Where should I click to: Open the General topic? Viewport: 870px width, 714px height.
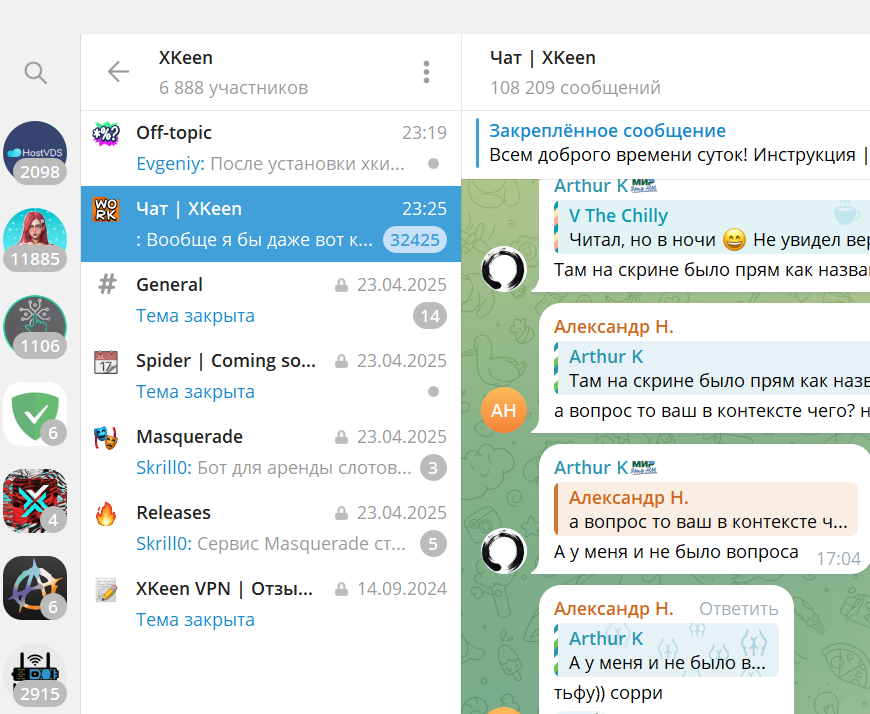click(271, 300)
